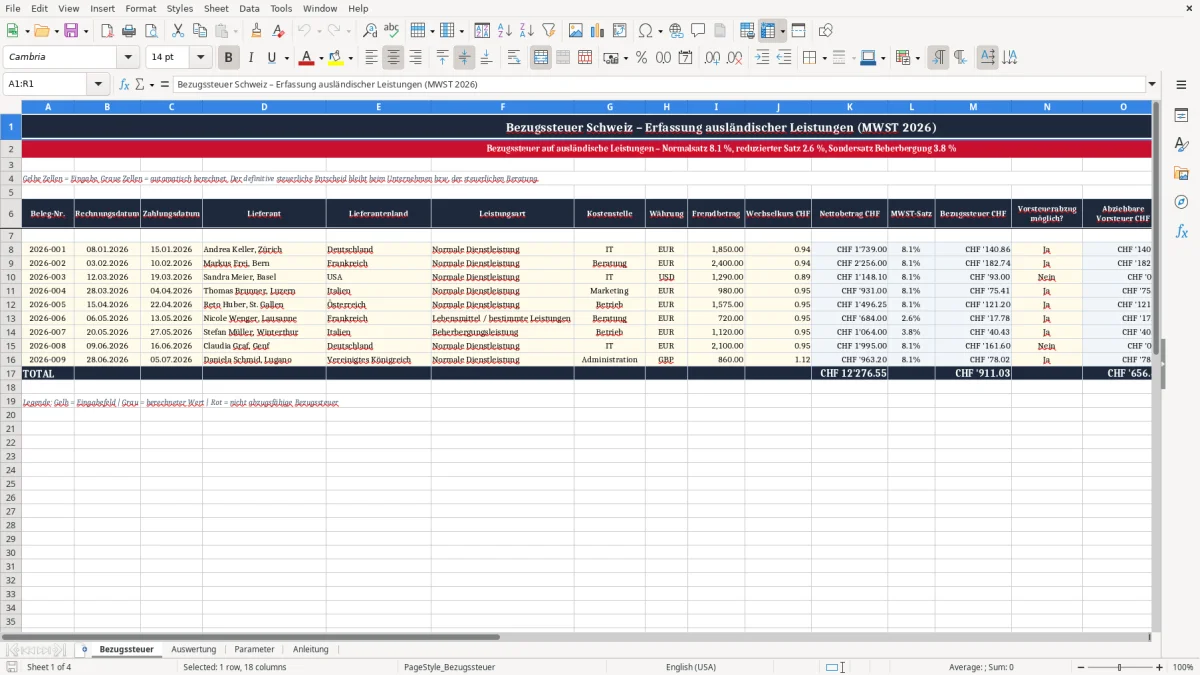Open the Background Color dropdown arrow
The height and width of the screenshot is (675, 1200).
tap(350, 58)
